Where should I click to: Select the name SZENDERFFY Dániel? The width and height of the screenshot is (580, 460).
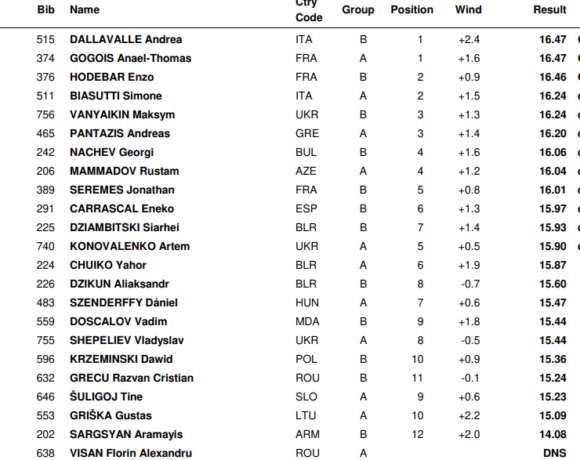coord(124,303)
